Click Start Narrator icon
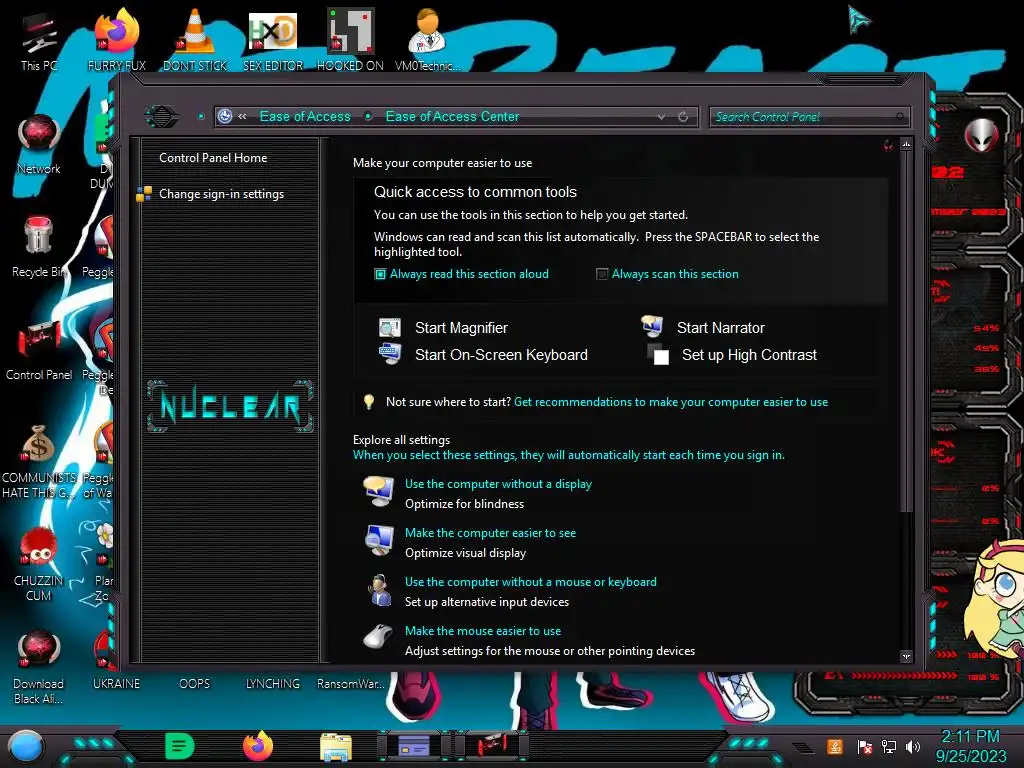This screenshot has height=768, width=1024. coord(652,326)
